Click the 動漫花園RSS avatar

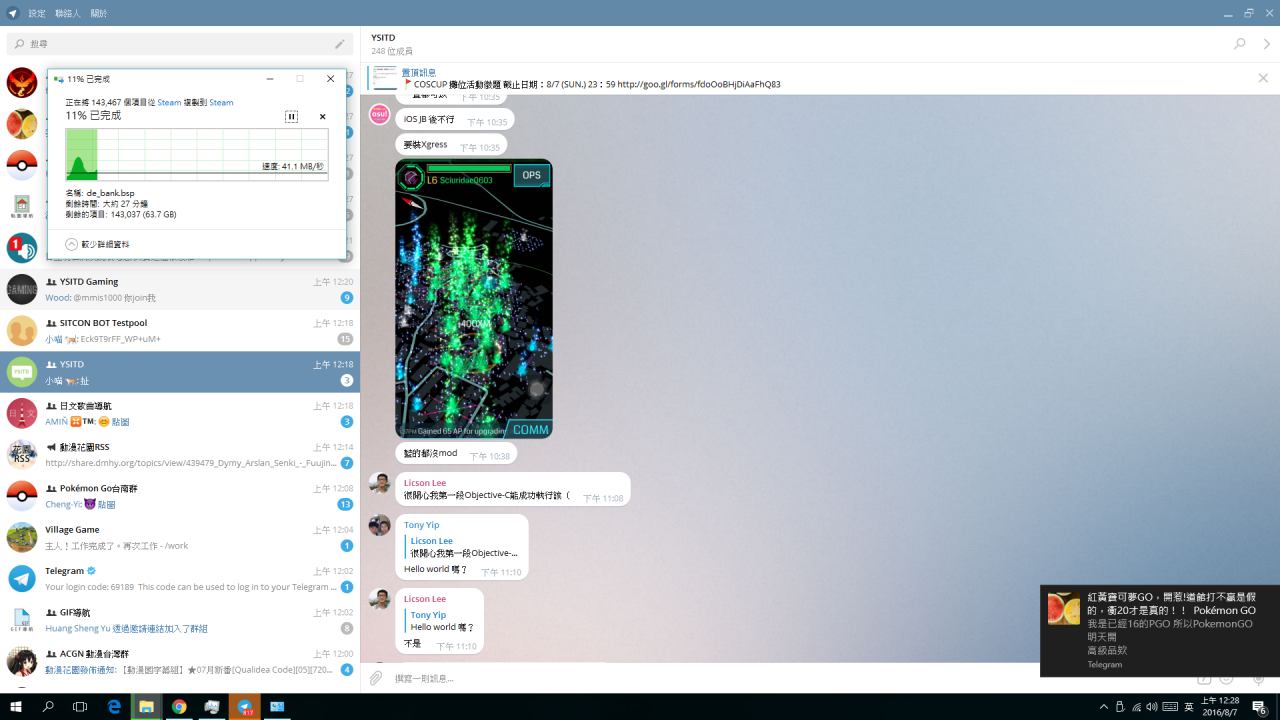22,455
